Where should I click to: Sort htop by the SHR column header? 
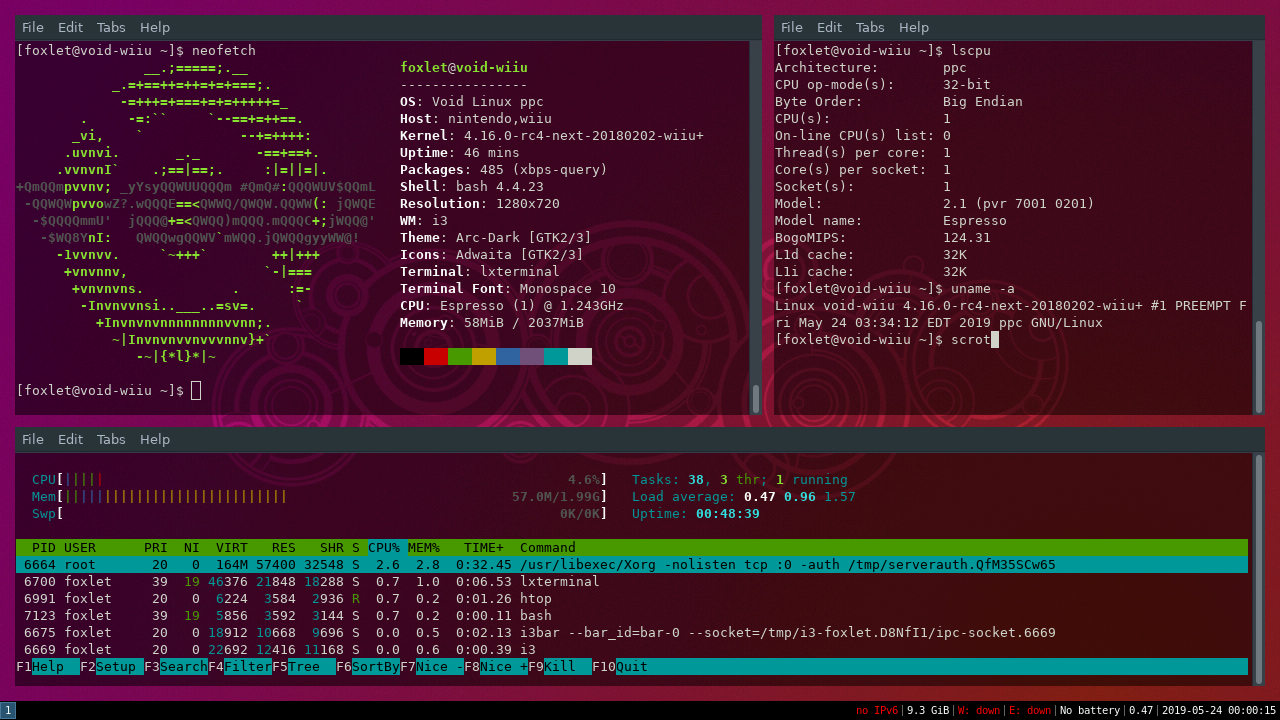pos(332,548)
